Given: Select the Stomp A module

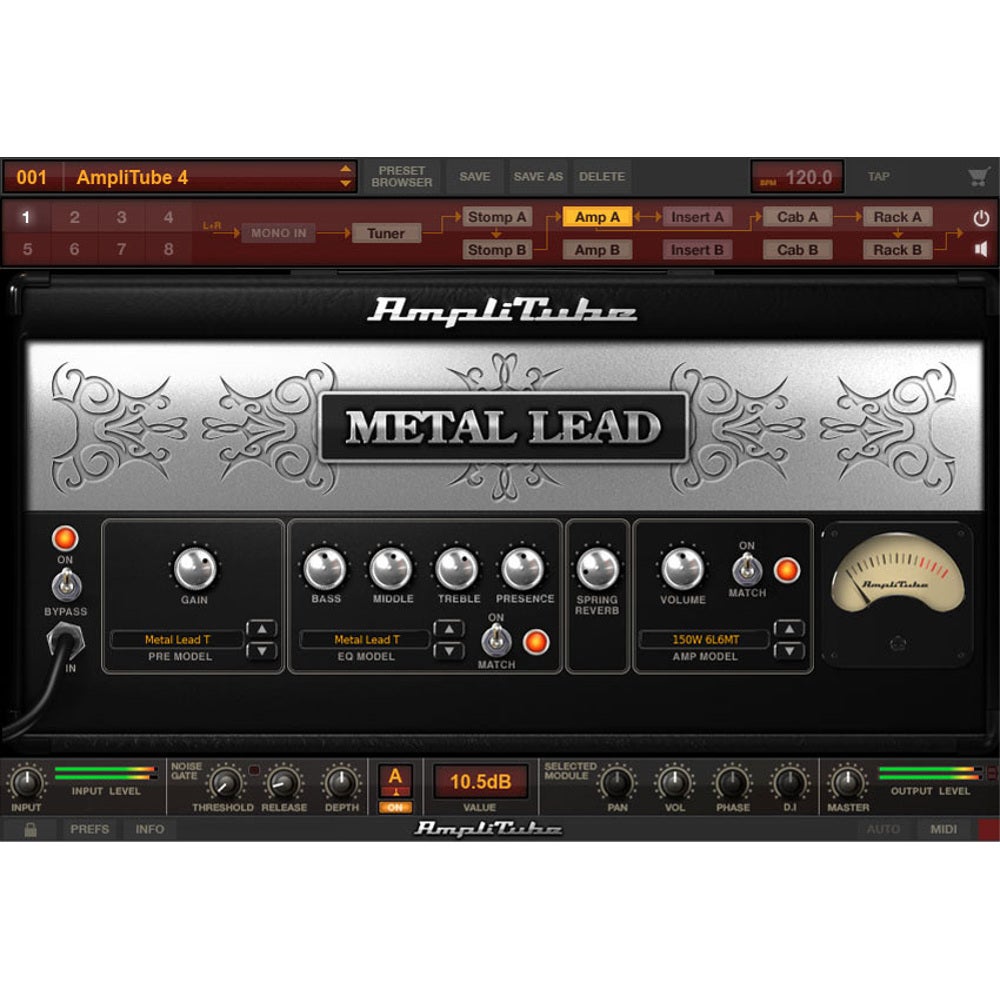Looking at the screenshot, I should tap(497, 217).
